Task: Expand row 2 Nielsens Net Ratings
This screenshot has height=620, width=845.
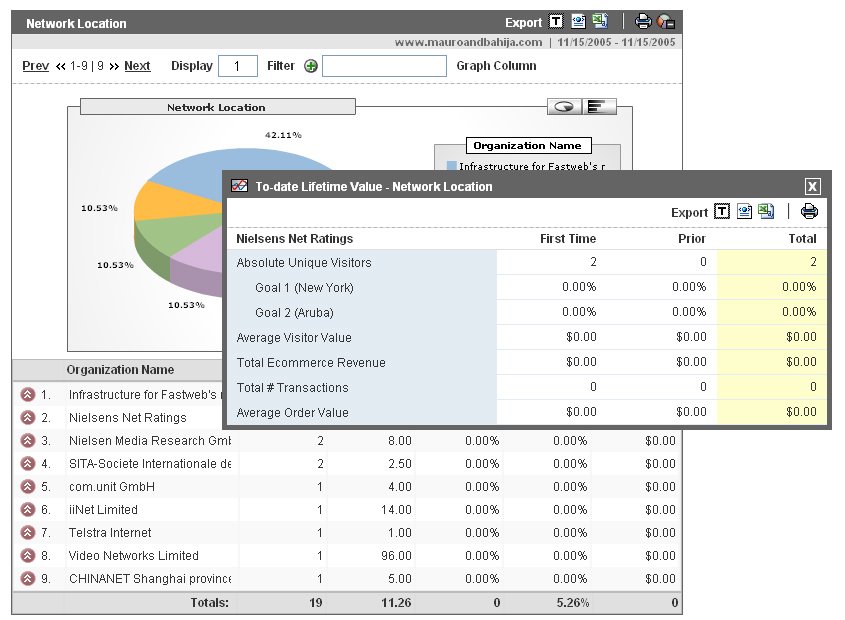Action: coord(27,418)
